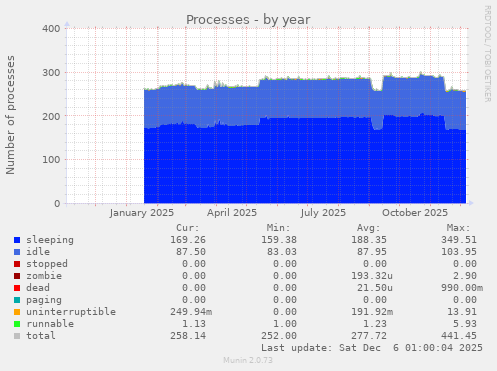Click zombie maximum value 2.90
This screenshot has height=371, width=497.
click(465, 276)
